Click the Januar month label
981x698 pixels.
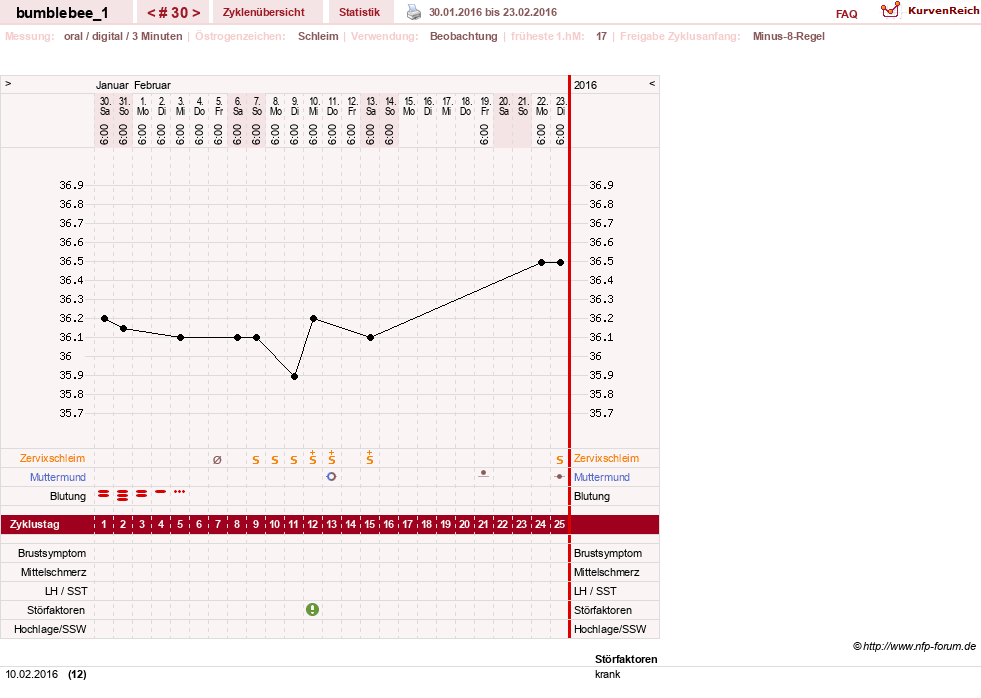(112, 85)
